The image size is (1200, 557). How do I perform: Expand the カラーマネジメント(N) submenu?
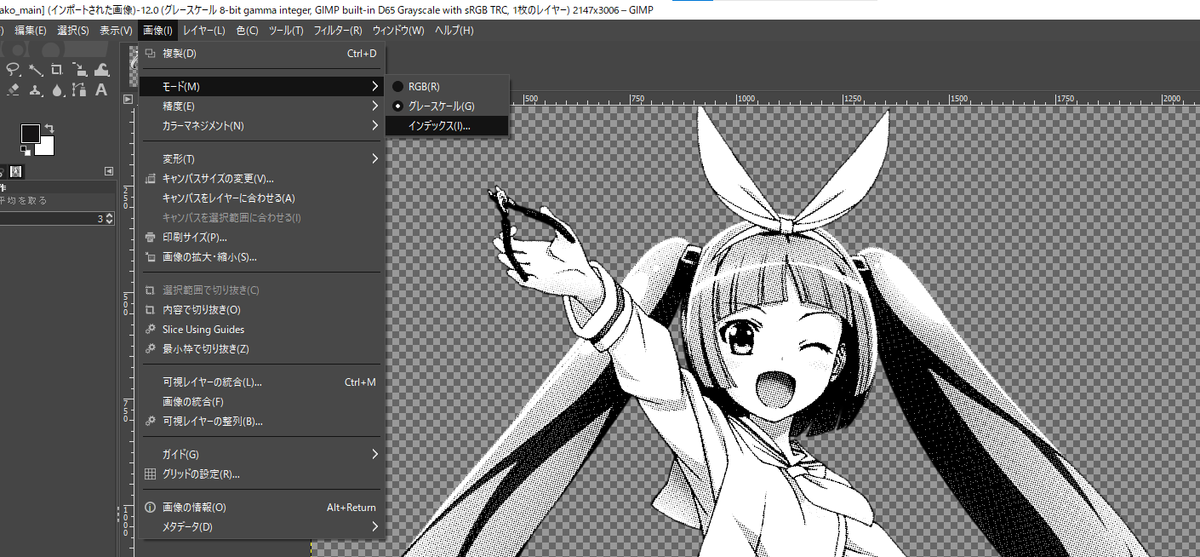point(260,126)
